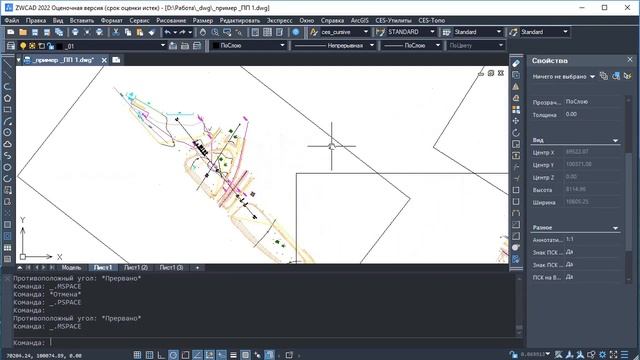The height and width of the screenshot is (360, 640).
Task: Toggle layer on/off lightbulb icon
Action: 23,46
